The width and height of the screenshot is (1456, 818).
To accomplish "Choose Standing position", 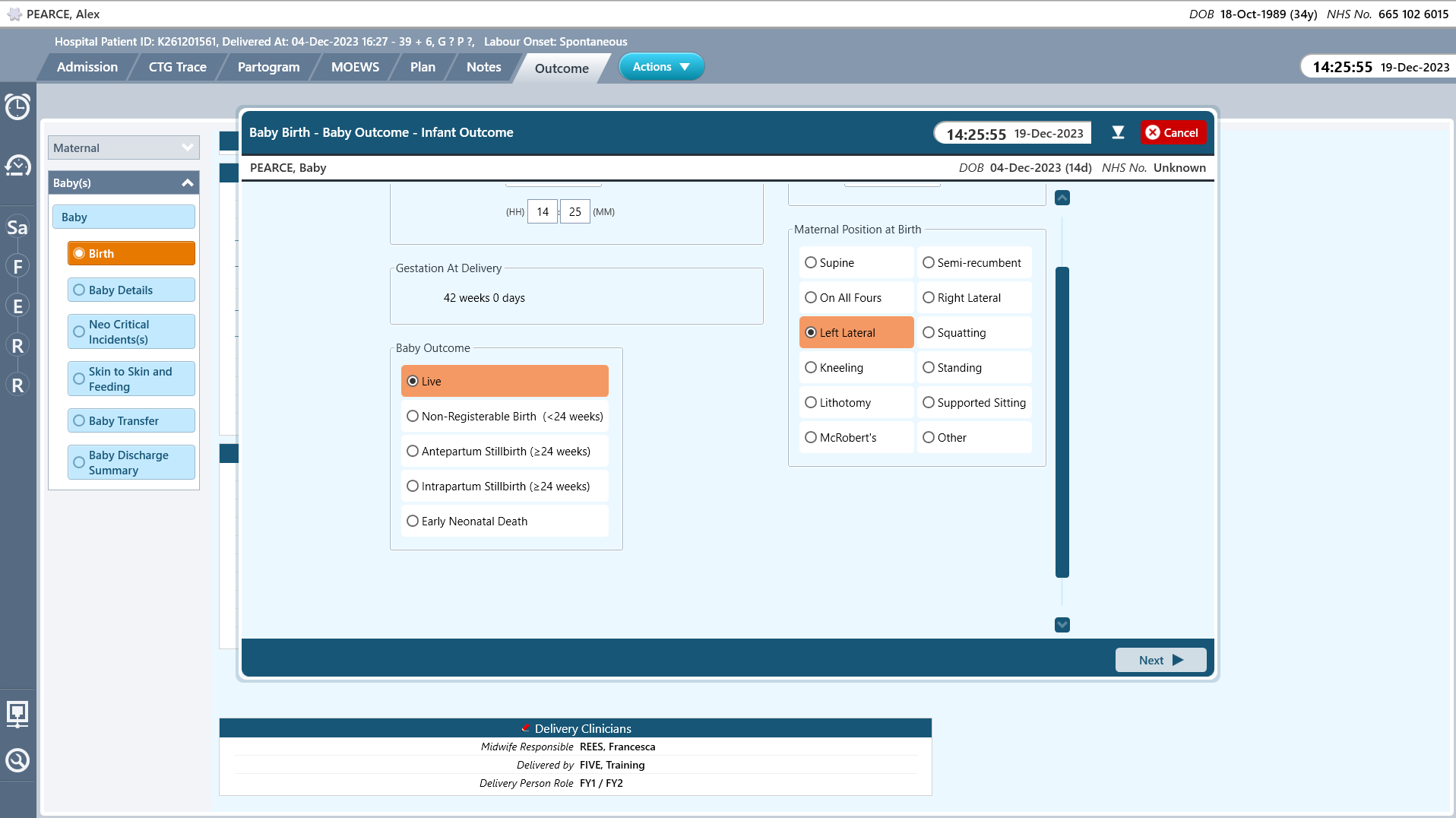I will pyautogui.click(x=974, y=367).
